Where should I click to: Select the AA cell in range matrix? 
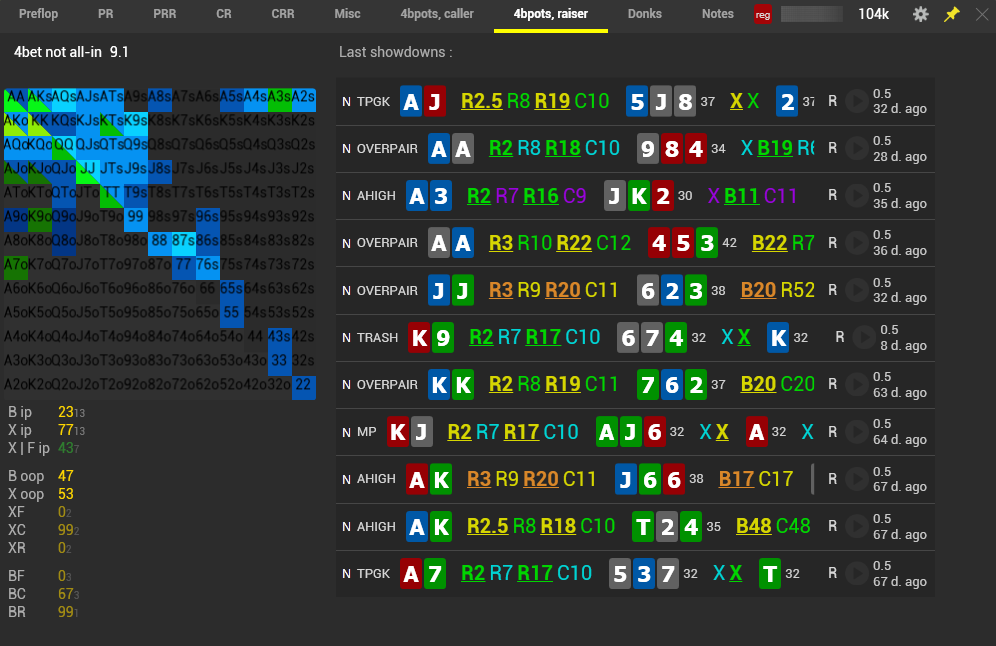click(16, 97)
